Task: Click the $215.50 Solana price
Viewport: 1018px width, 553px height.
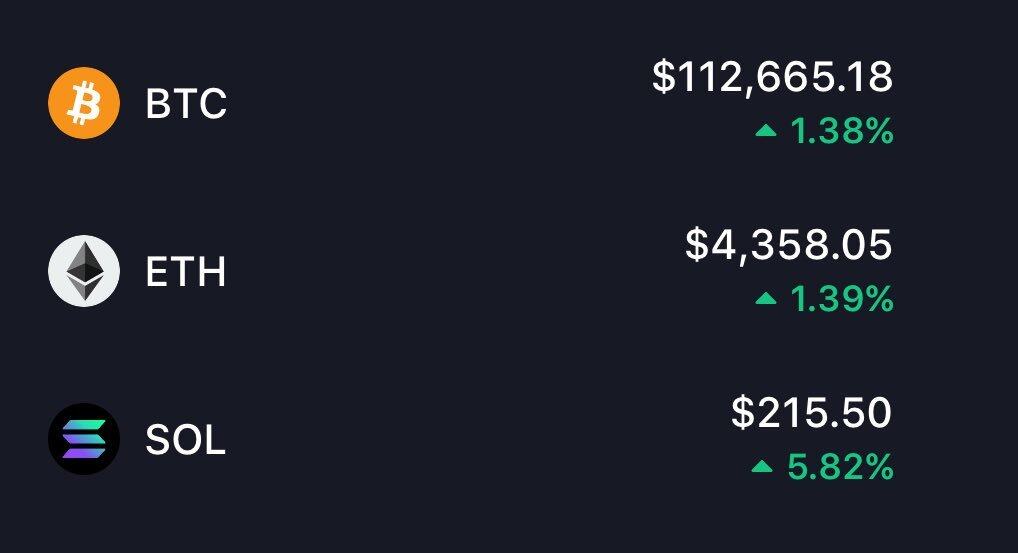Action: coord(812,412)
